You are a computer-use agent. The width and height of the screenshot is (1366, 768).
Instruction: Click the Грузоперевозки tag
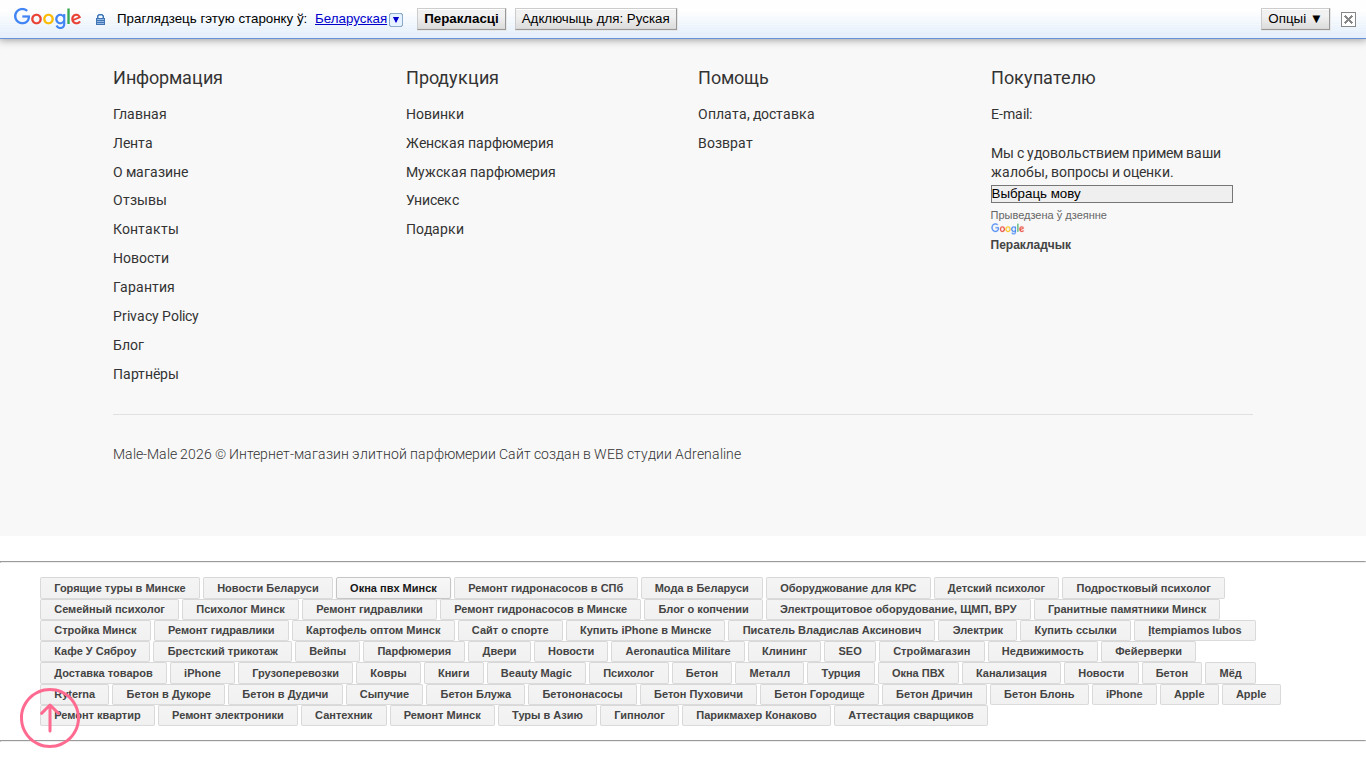(295, 673)
